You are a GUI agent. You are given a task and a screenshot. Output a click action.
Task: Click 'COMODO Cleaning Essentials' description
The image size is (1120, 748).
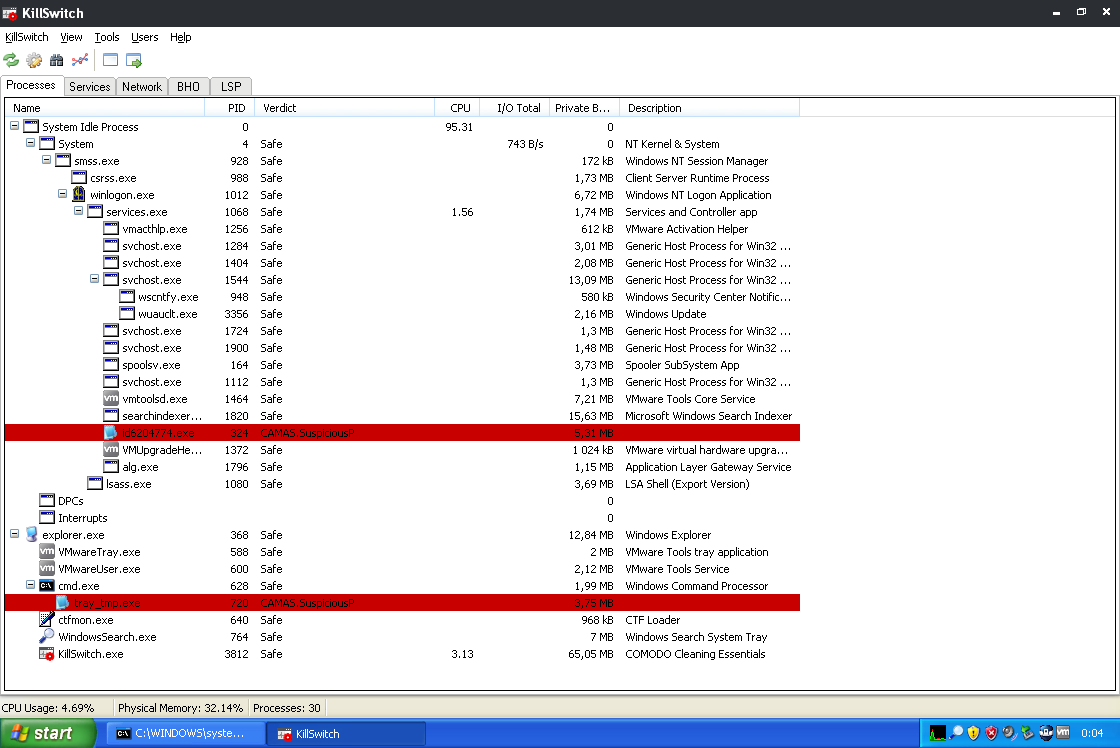(x=695, y=654)
